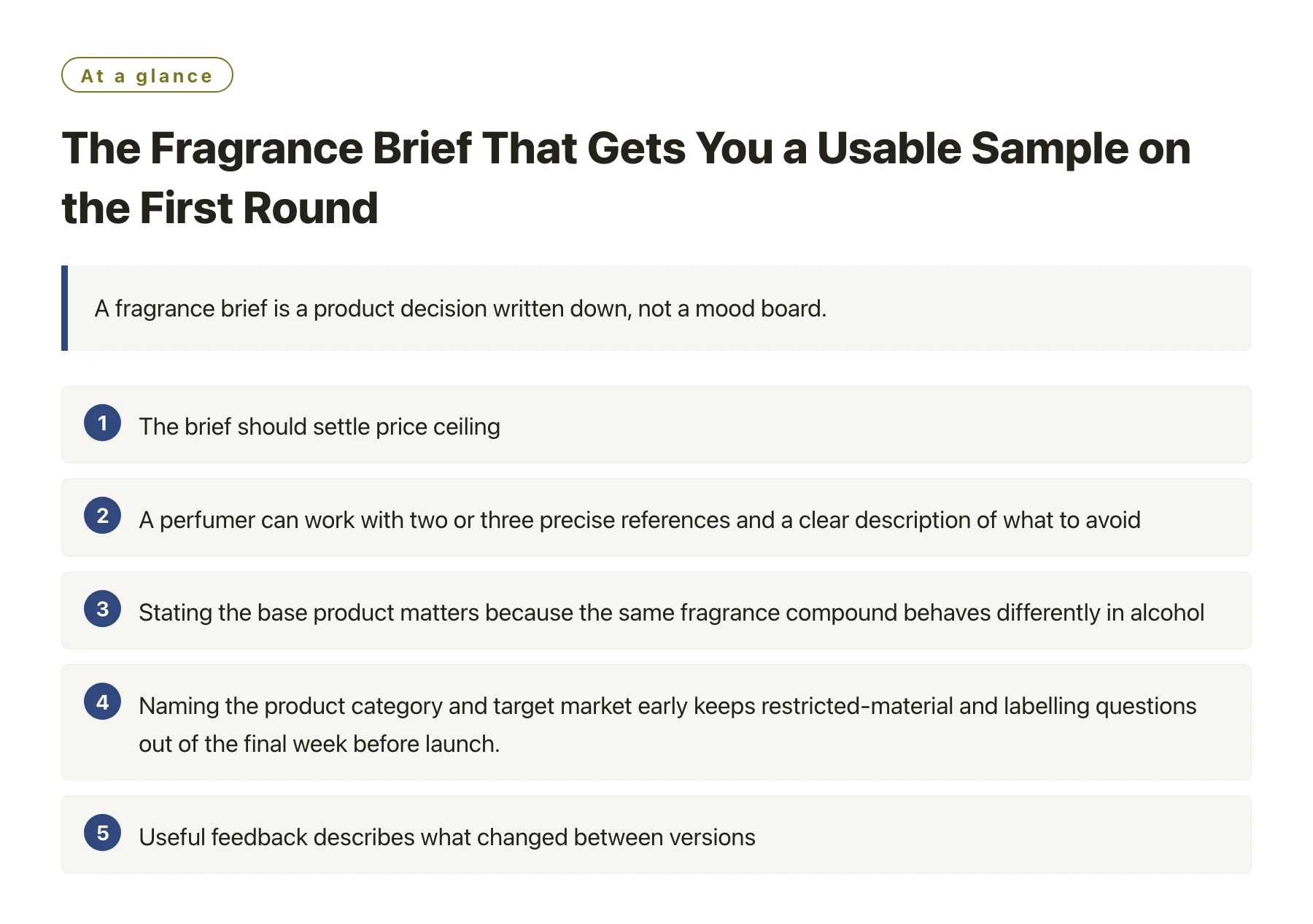Click the quote about mood board
Image resolution: width=1313 pixels, height=924 pixels.
(x=460, y=308)
